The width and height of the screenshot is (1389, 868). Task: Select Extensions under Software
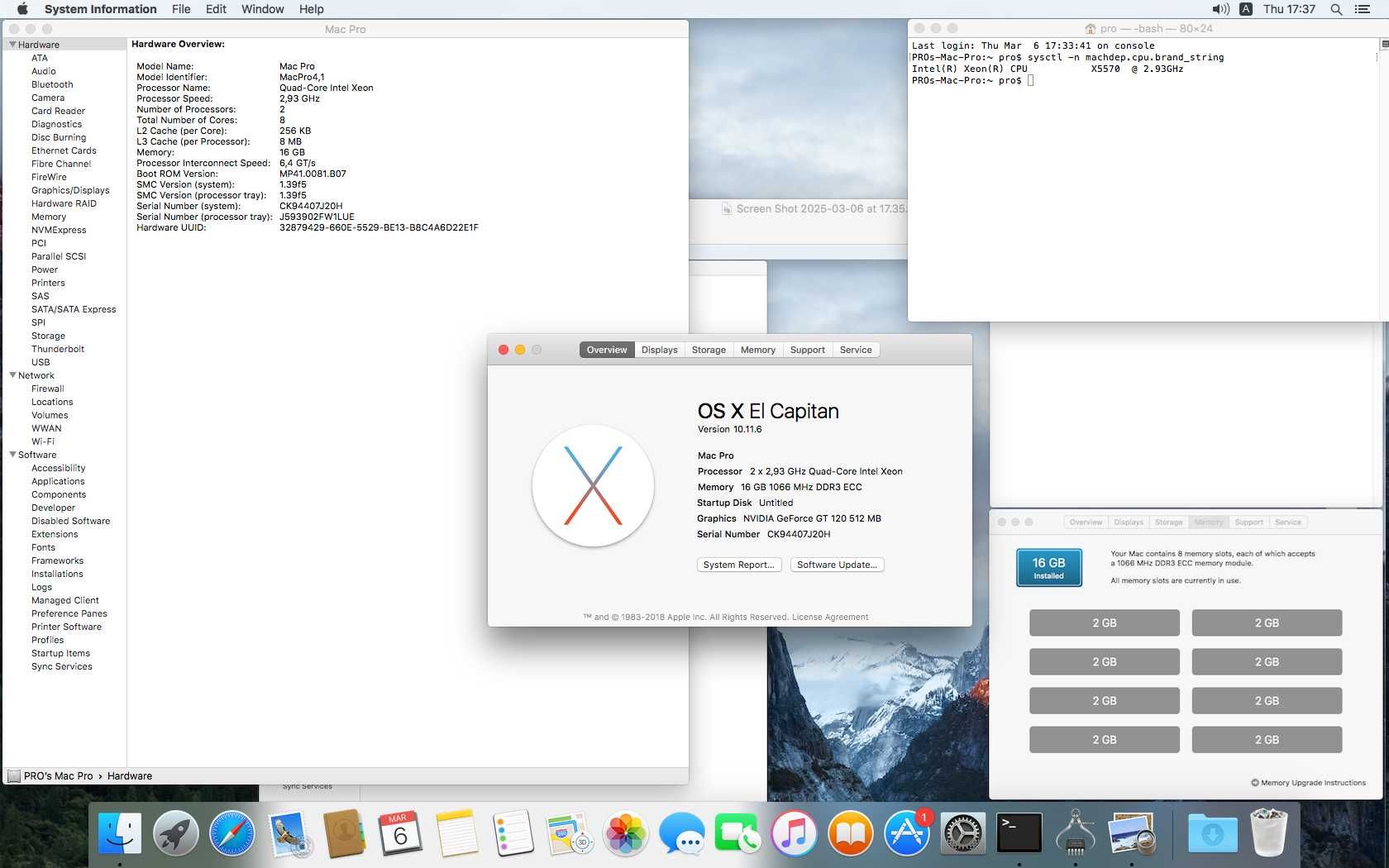point(55,534)
